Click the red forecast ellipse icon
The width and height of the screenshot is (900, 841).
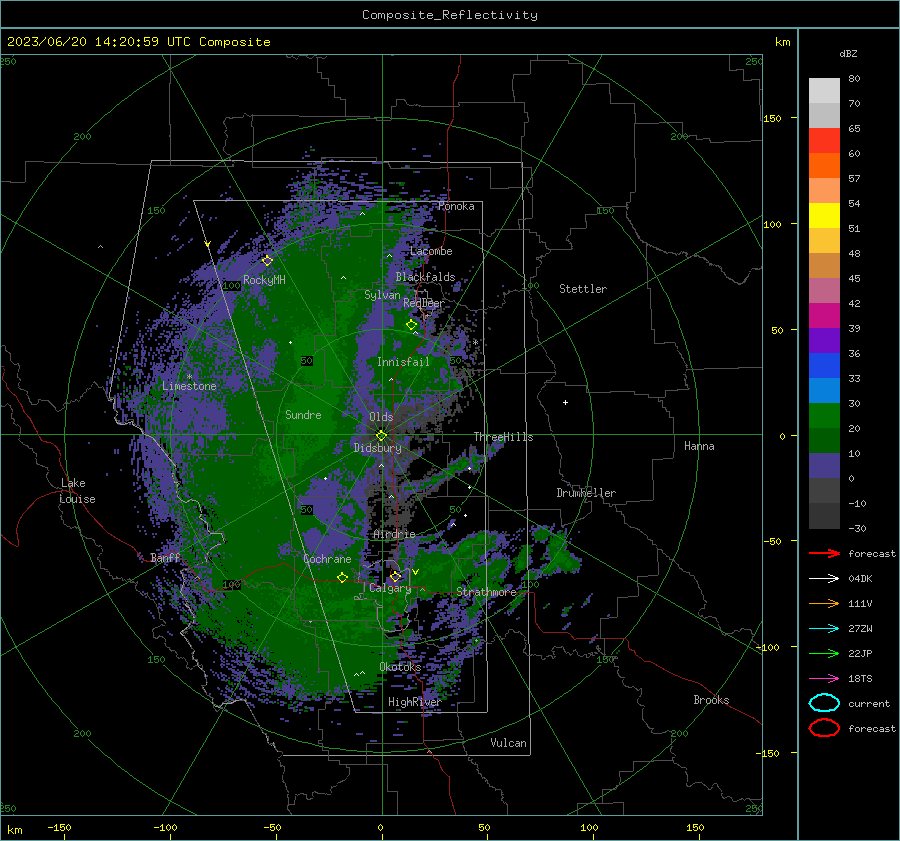pos(824,728)
